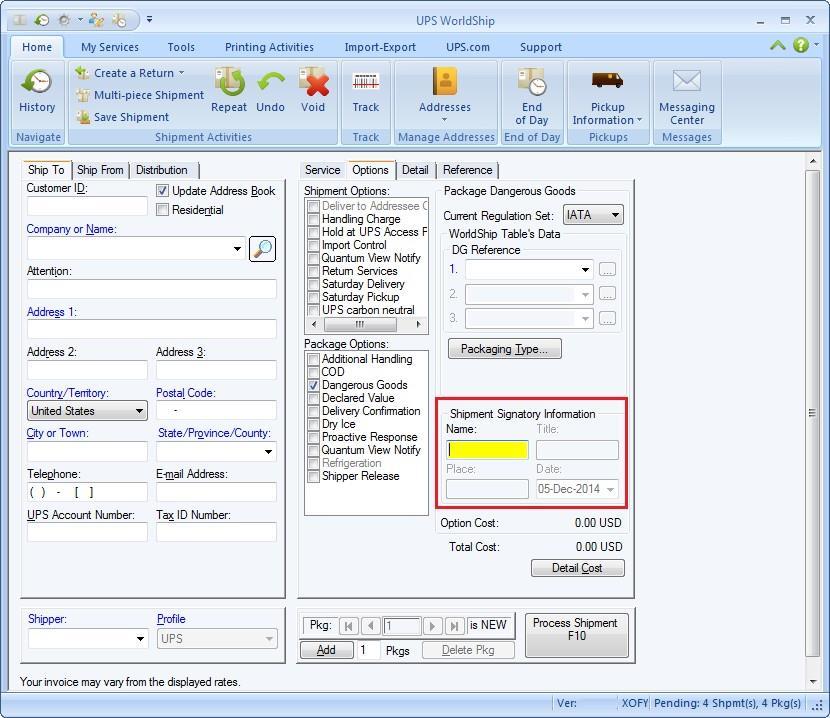Open the Printing Activities ribbon tab
Viewport: 830px width, 718px height.
coord(269,47)
